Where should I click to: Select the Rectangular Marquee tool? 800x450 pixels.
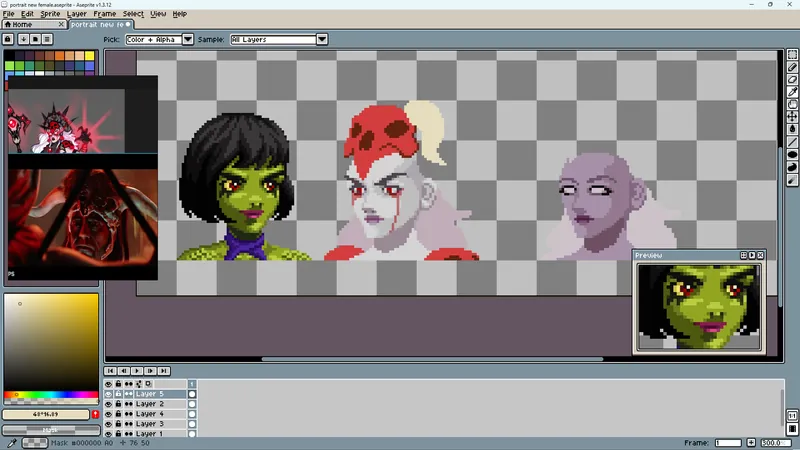[792, 55]
